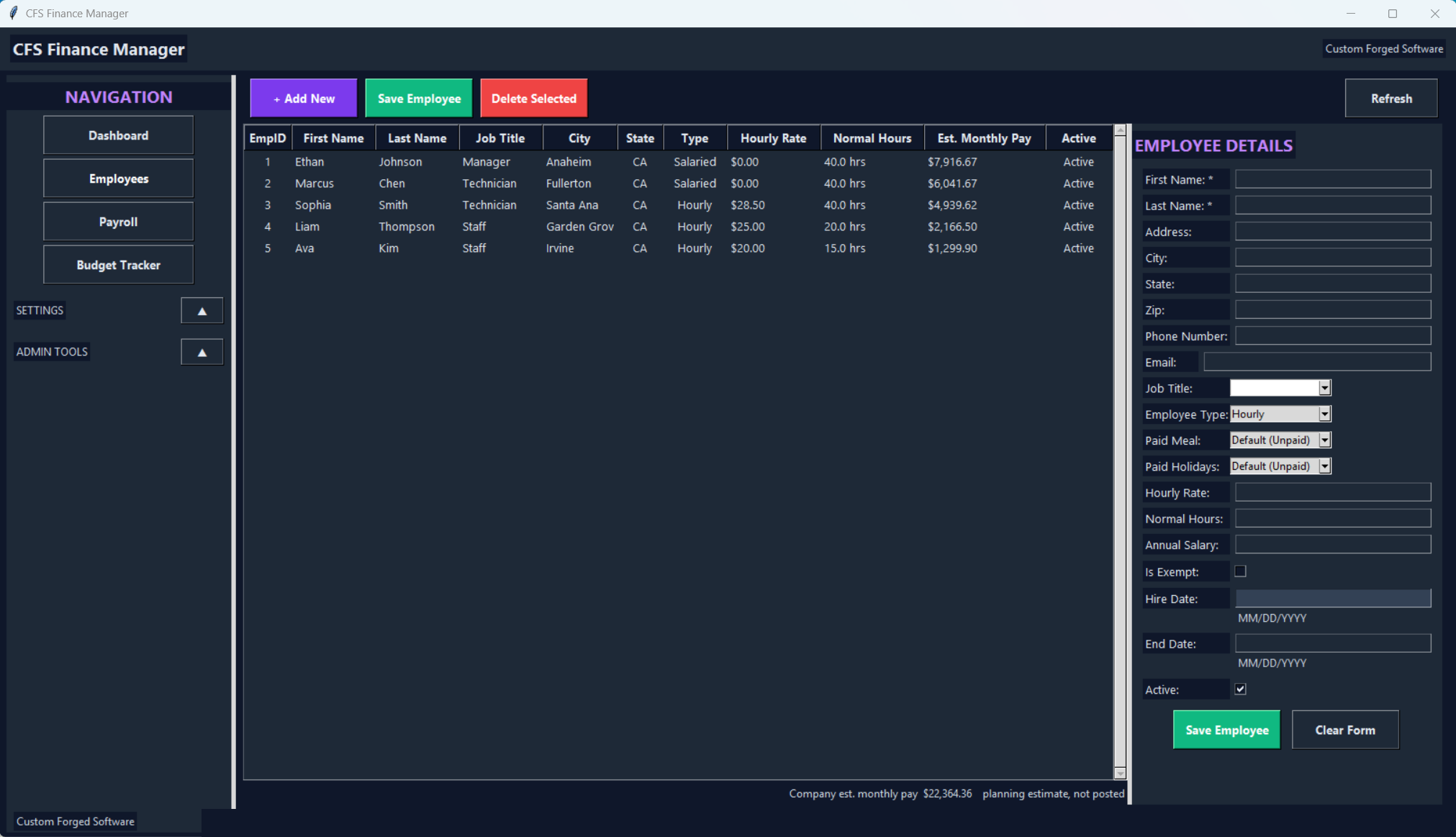Click the $22,364.36 company monthly pay total
The width and height of the screenshot is (1456, 837).
coord(947,794)
